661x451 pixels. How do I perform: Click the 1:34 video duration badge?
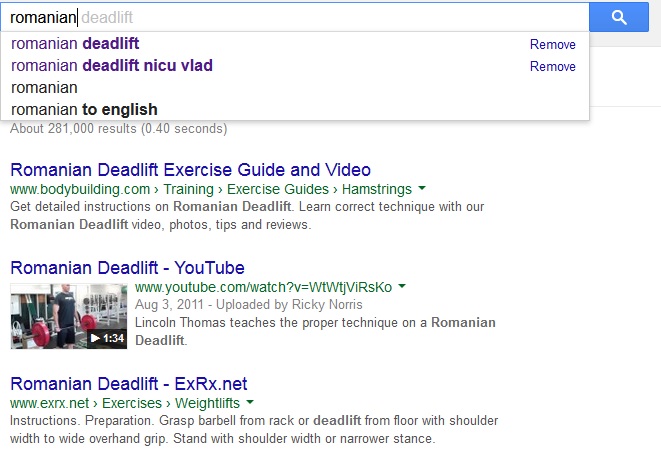(107, 339)
